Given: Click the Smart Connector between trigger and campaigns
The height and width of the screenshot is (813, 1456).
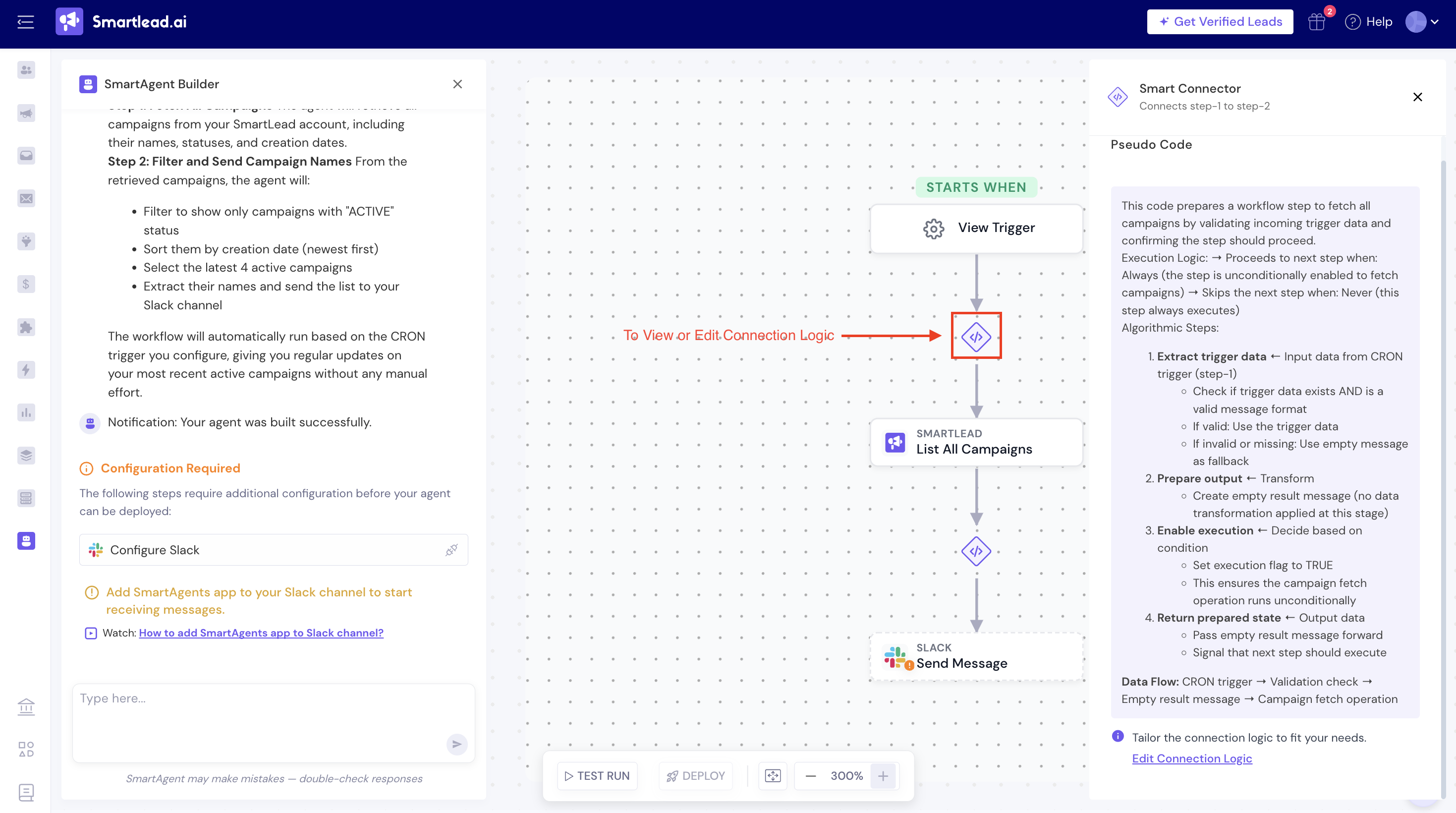Looking at the screenshot, I should 976,337.
